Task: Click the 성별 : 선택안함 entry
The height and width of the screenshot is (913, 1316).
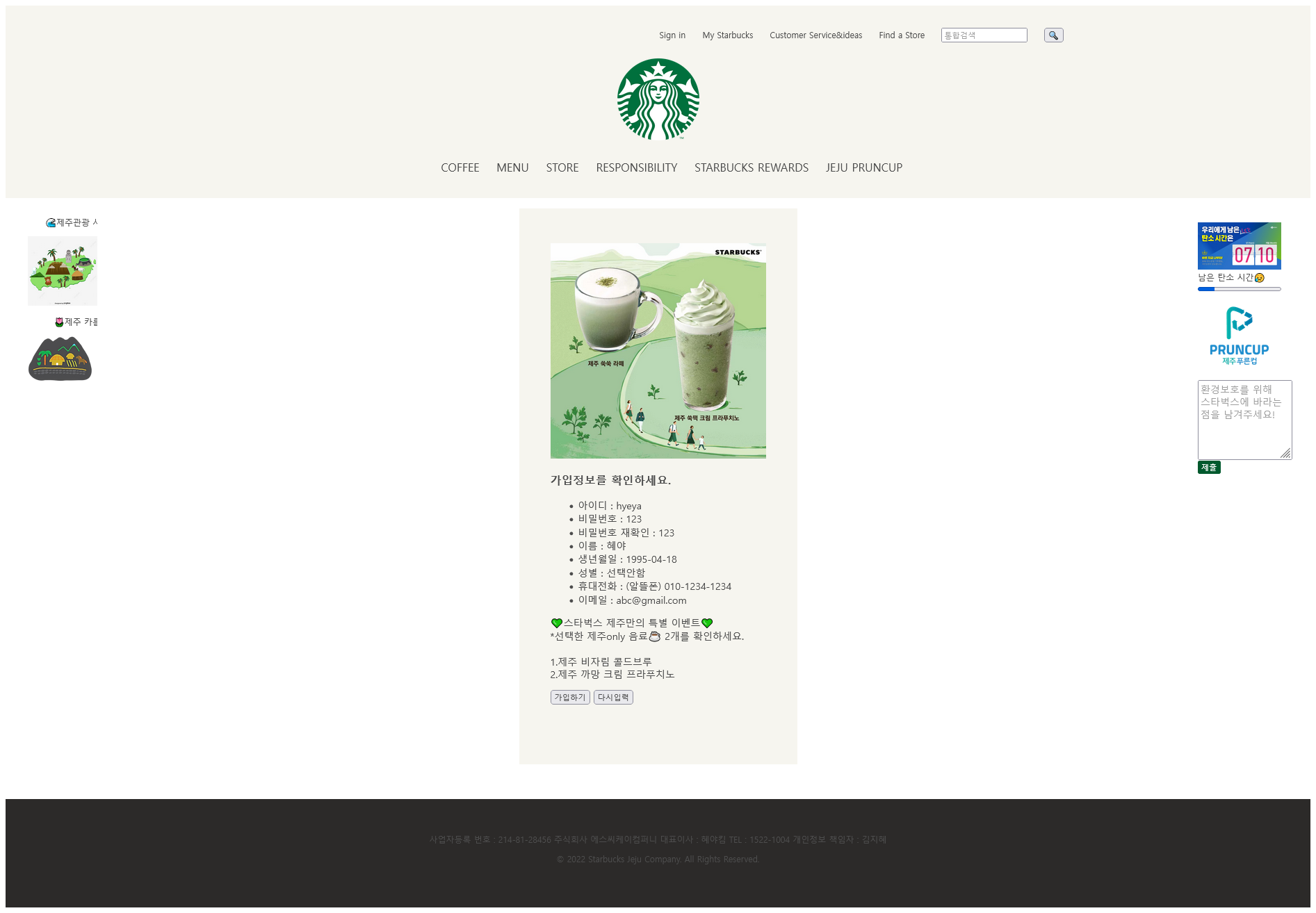Action: click(x=611, y=573)
